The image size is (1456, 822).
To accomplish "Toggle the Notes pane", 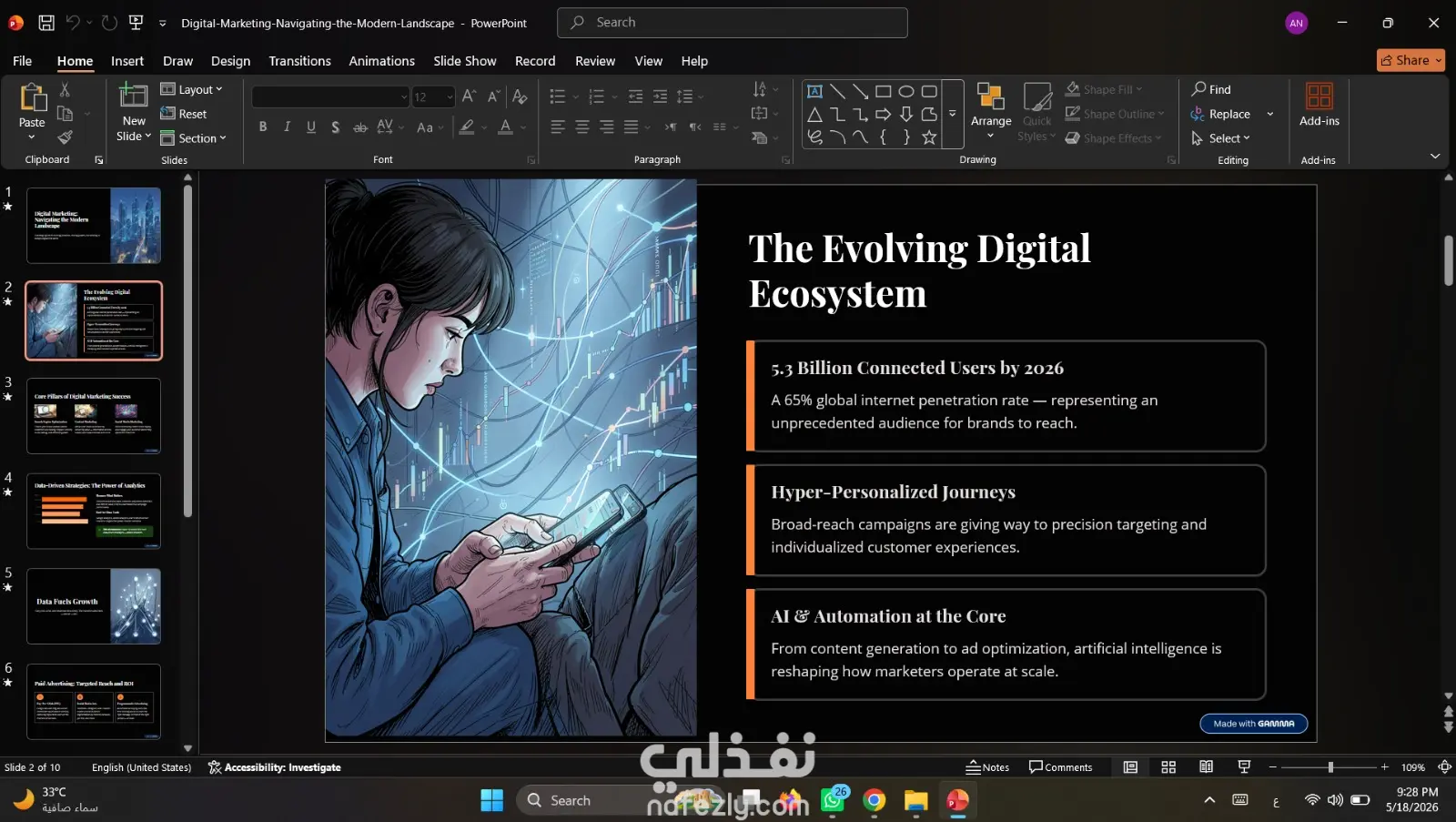I will pyautogui.click(x=987, y=767).
